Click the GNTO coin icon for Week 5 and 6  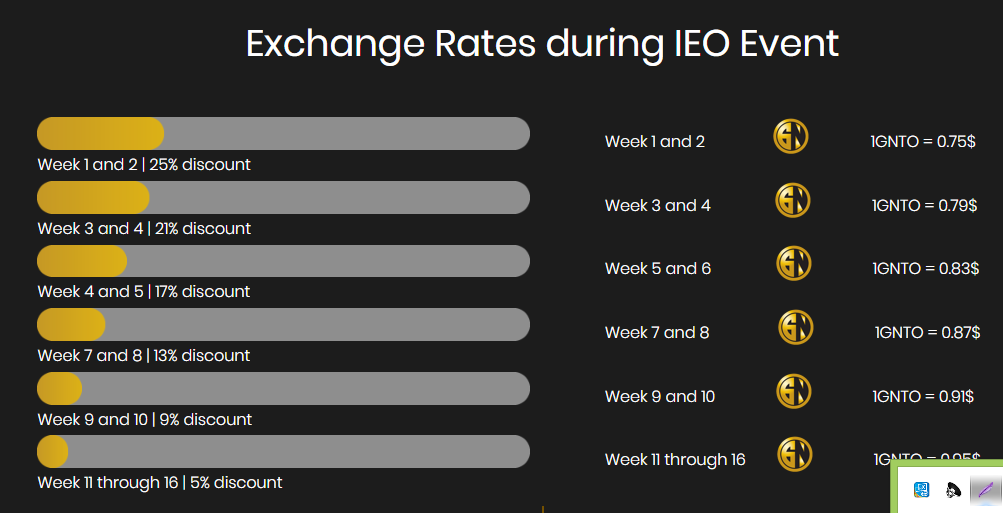(793, 264)
